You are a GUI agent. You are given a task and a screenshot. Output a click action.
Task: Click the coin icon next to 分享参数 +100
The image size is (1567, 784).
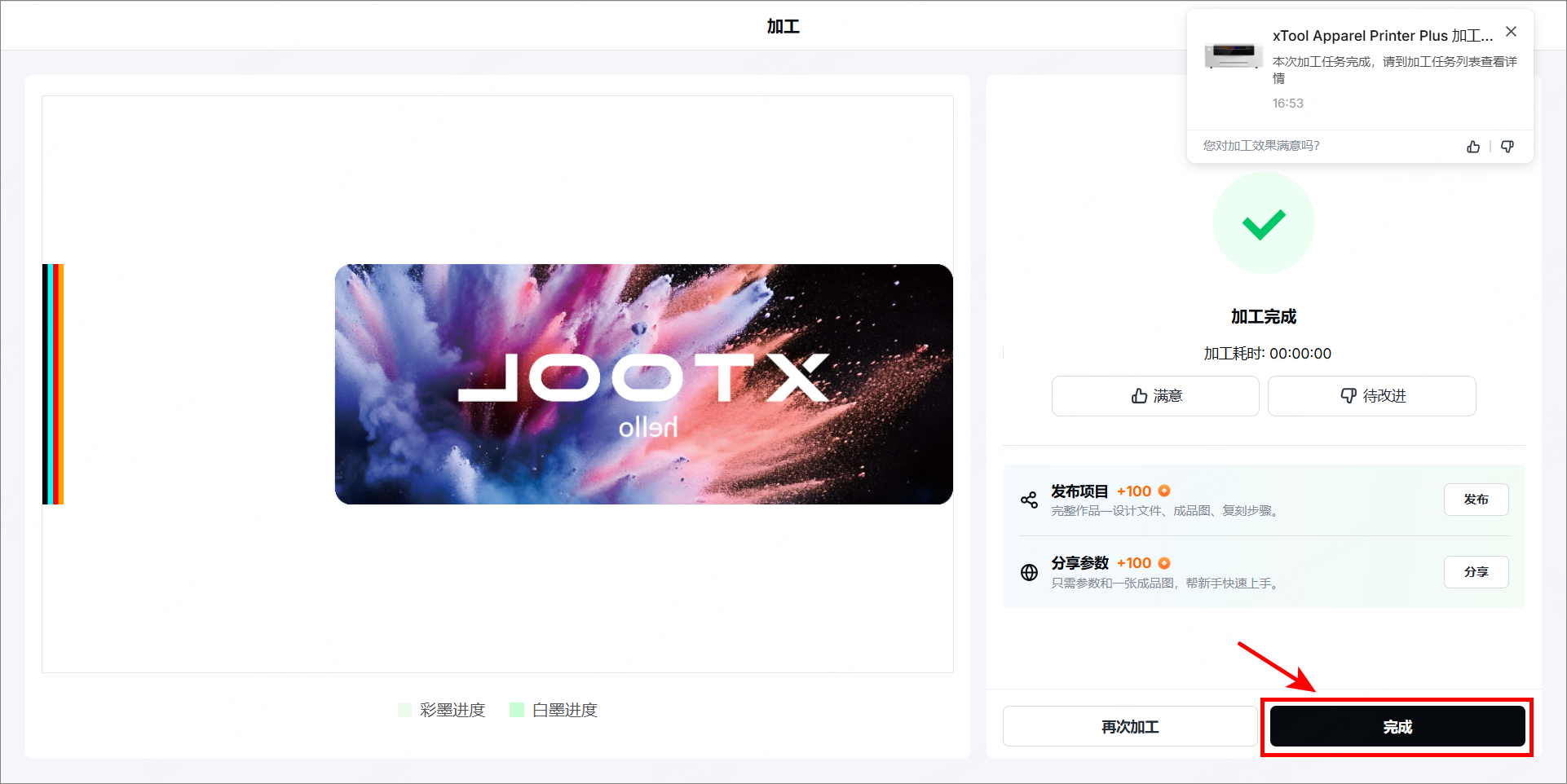pos(1164,563)
